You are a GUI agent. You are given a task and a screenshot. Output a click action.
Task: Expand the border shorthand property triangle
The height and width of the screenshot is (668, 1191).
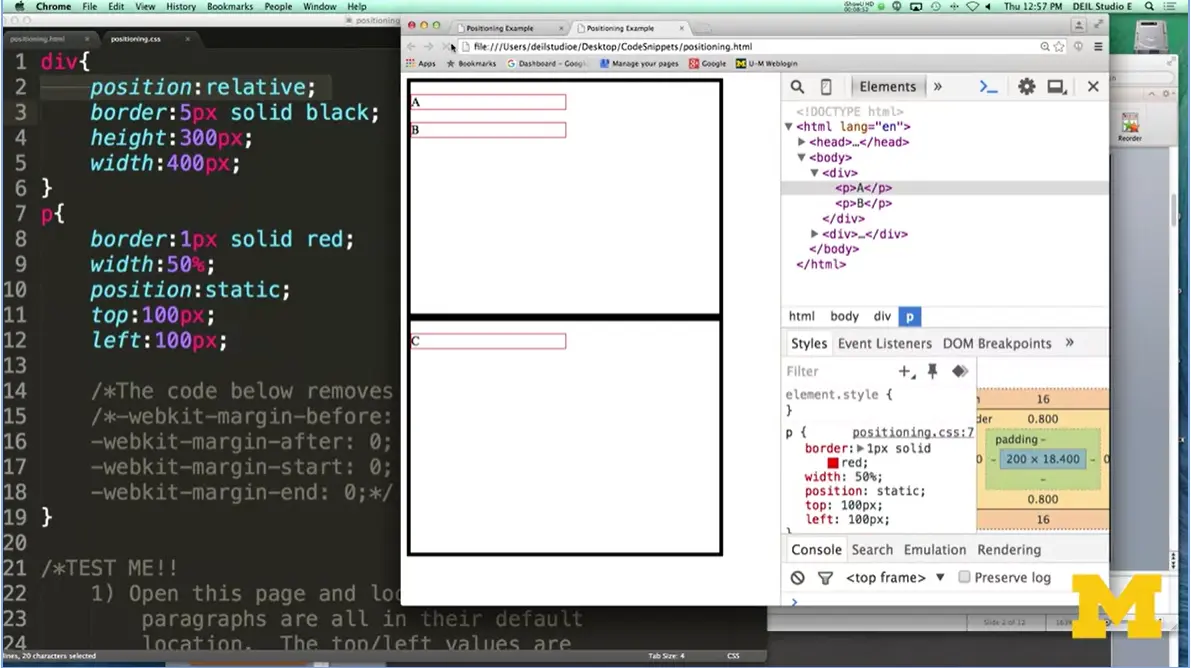coord(860,449)
